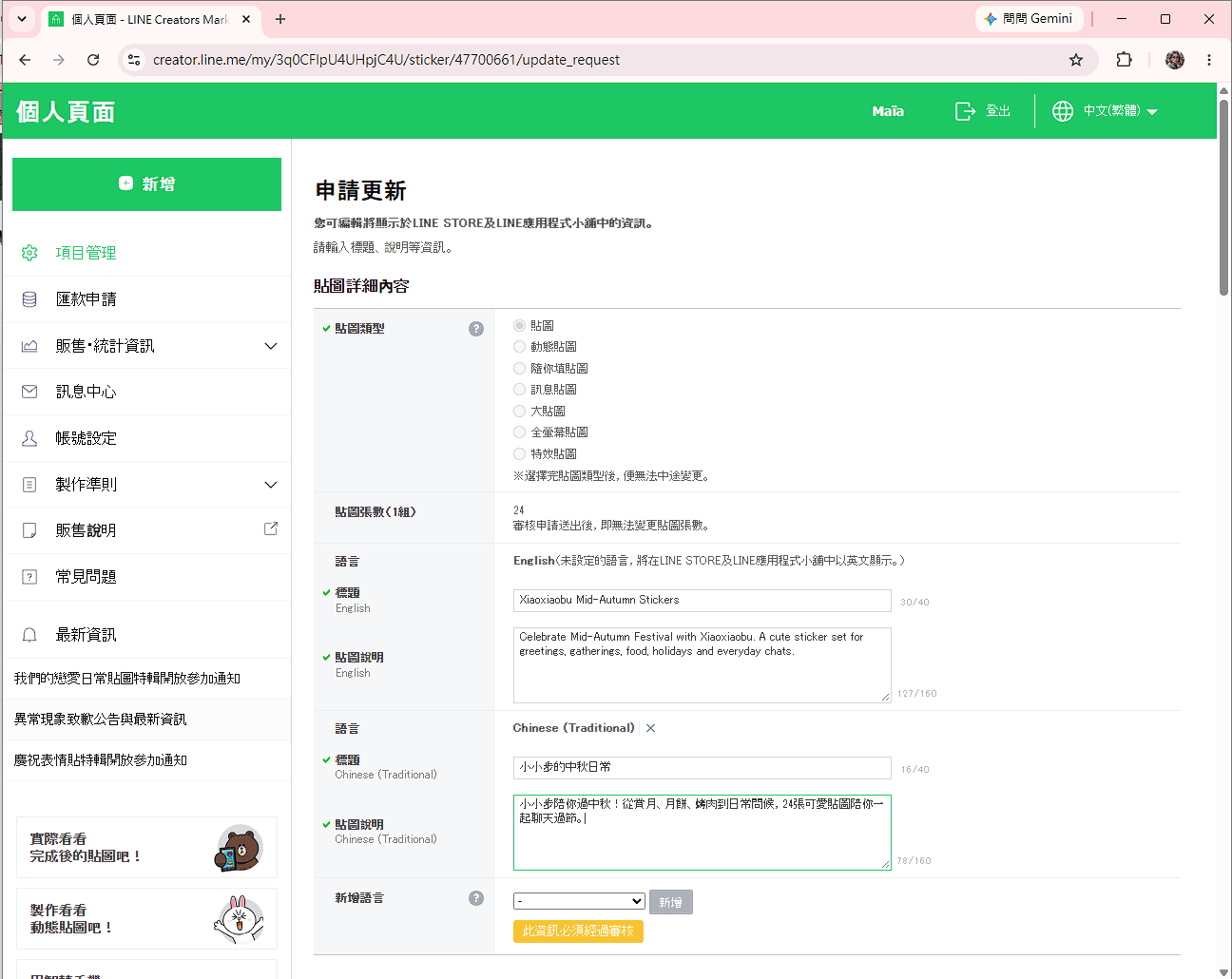Select the 大貼圖 radio button

click(x=519, y=412)
